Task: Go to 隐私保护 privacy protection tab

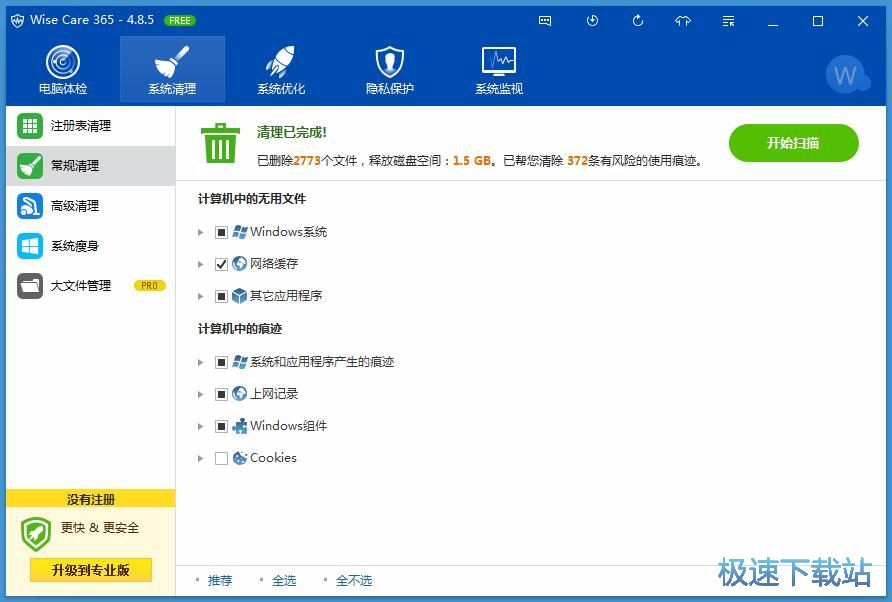Action: click(390, 69)
